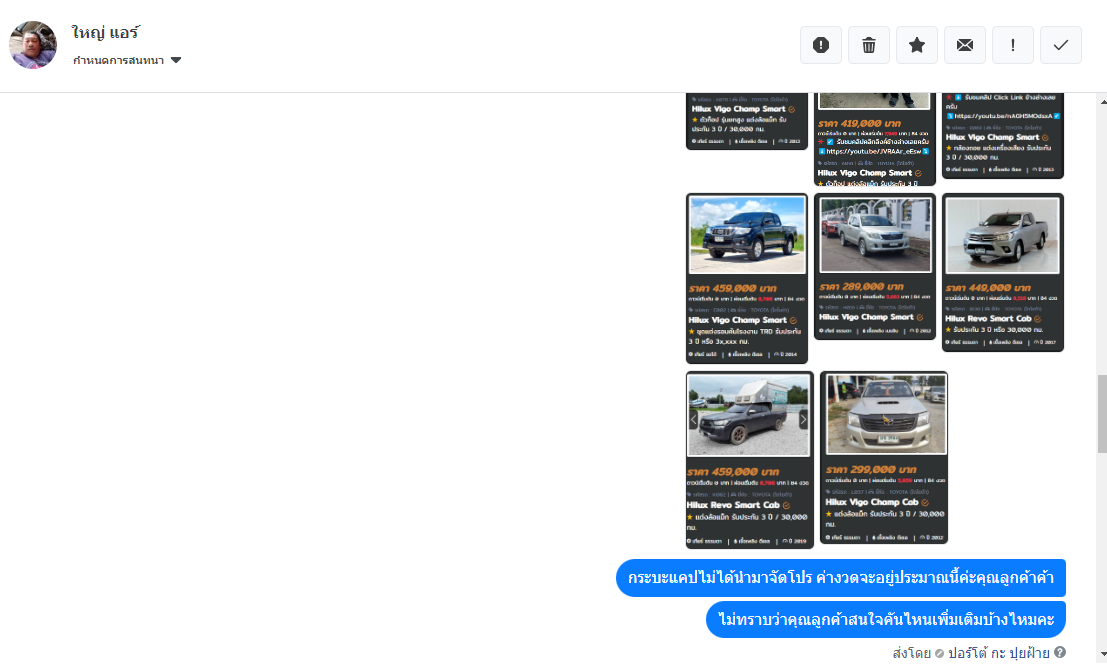Open silver Vigo Champ Smart 289,000 baht image
The width and height of the screenshot is (1107, 669).
875,234
